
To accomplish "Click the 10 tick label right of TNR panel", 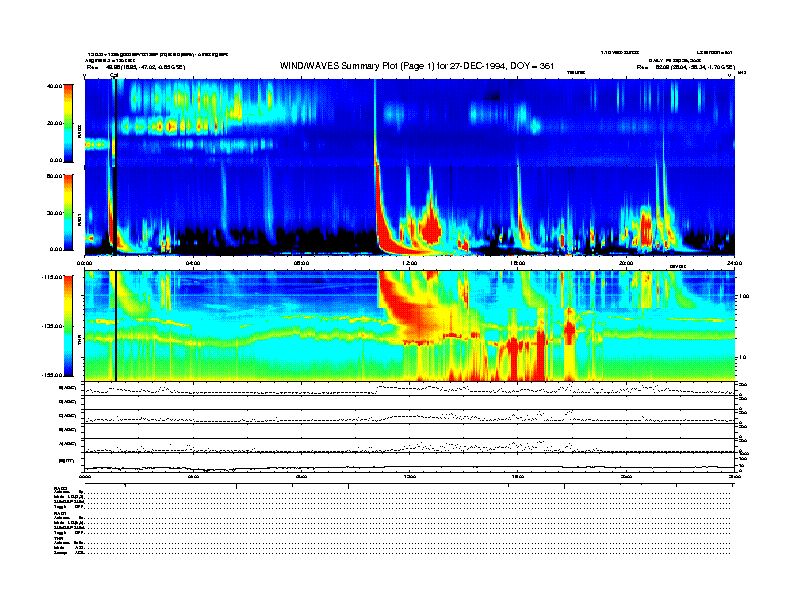I will pos(742,357).
